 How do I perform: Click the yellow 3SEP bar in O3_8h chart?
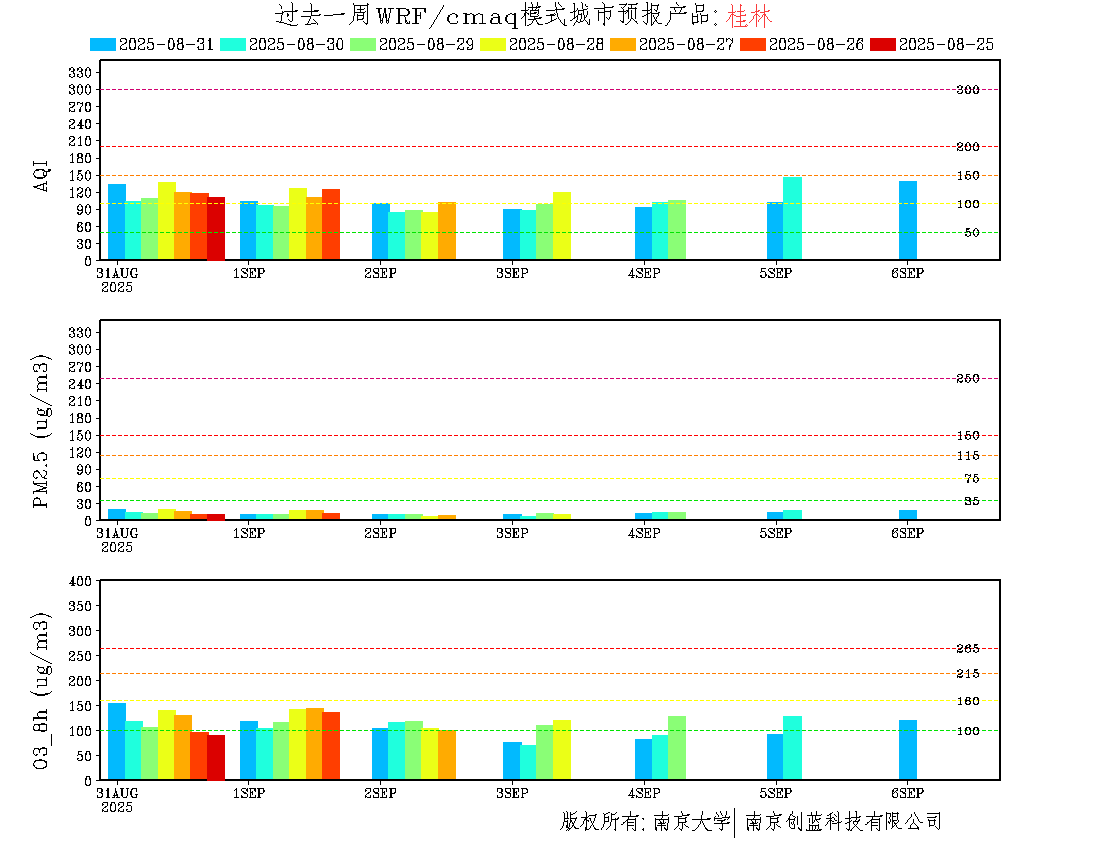pyautogui.click(x=562, y=750)
